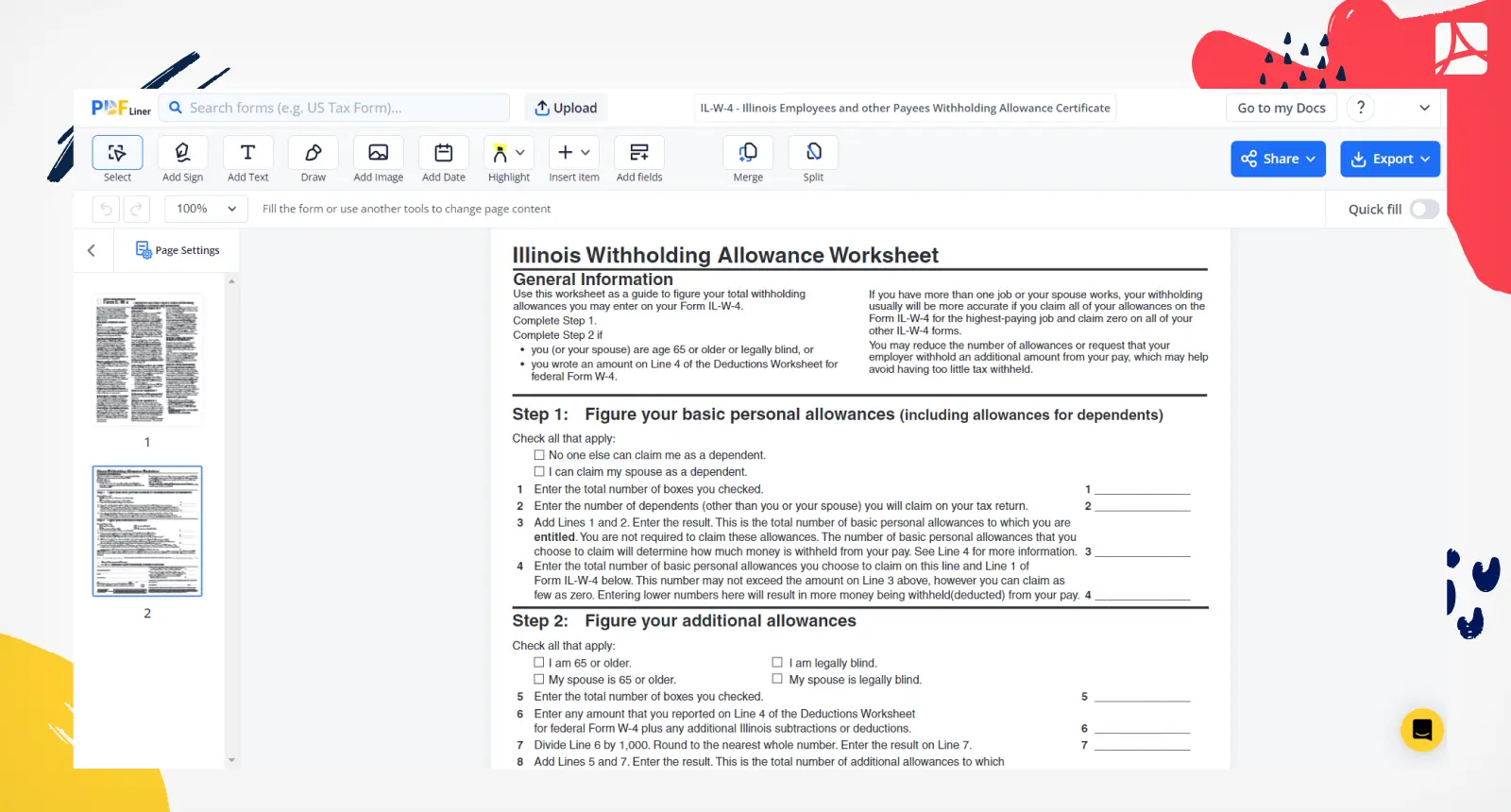Click the search magnifier icon
The width and height of the screenshot is (1511, 812).
[175, 108]
